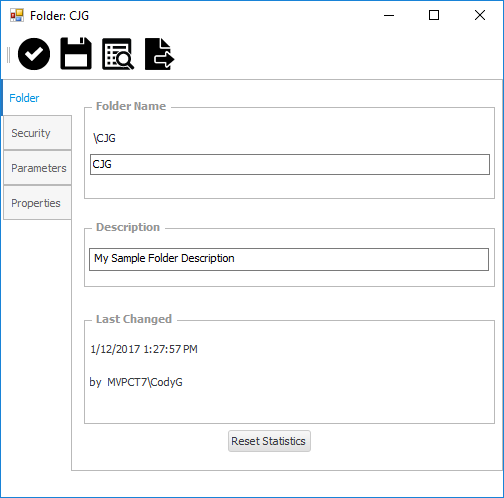Open the Security tab
504x498 pixels.
coord(37,133)
